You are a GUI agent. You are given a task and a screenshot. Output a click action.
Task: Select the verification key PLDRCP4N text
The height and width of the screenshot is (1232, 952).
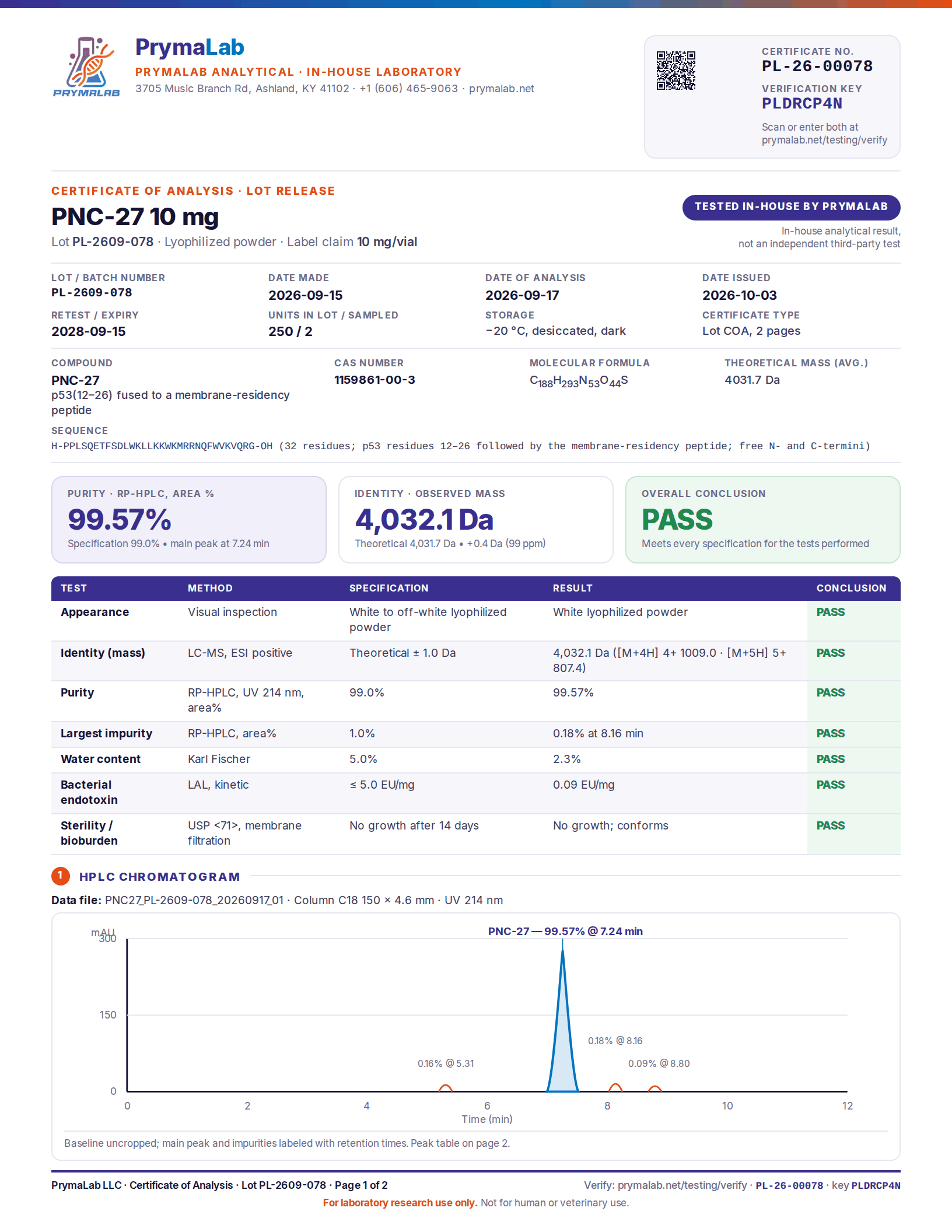802,104
